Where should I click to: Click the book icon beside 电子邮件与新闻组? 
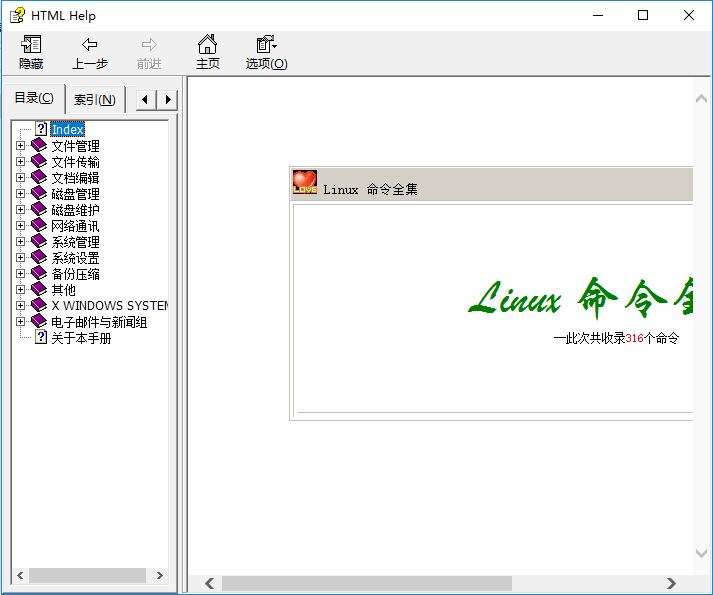tap(39, 322)
